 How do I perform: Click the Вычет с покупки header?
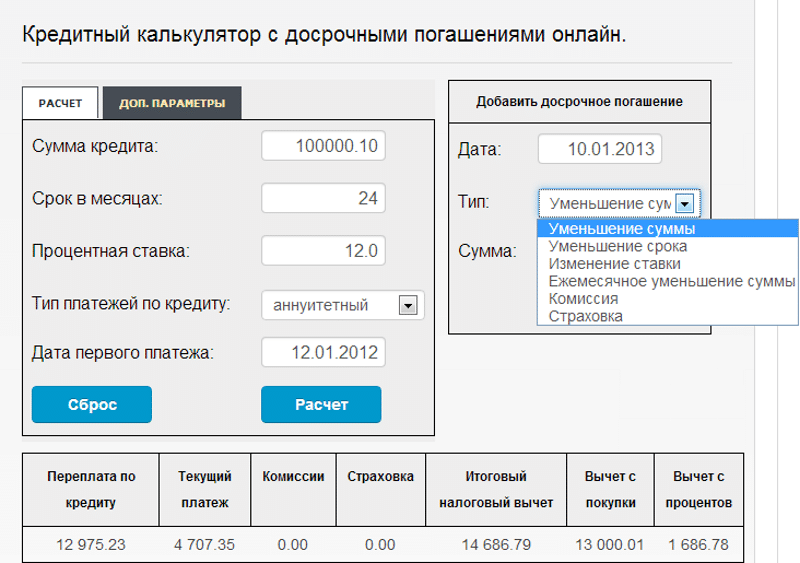pos(610,489)
